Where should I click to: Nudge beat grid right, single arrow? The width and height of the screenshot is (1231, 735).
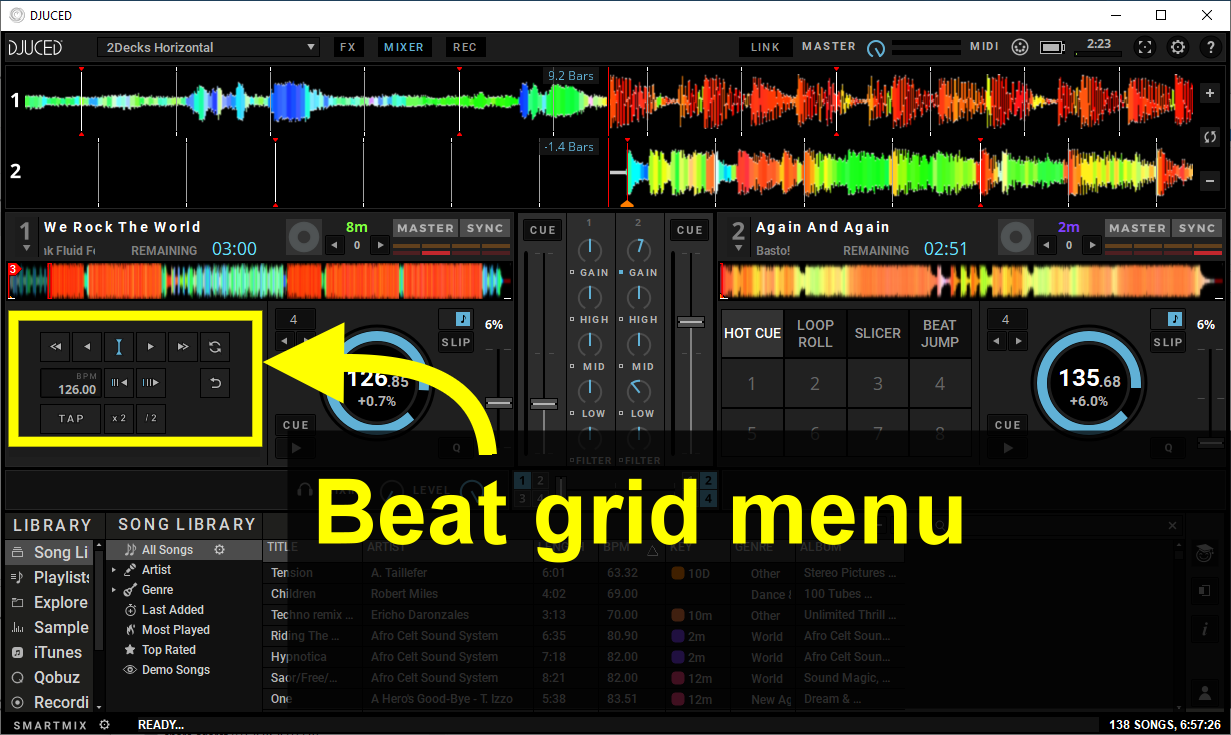151,347
